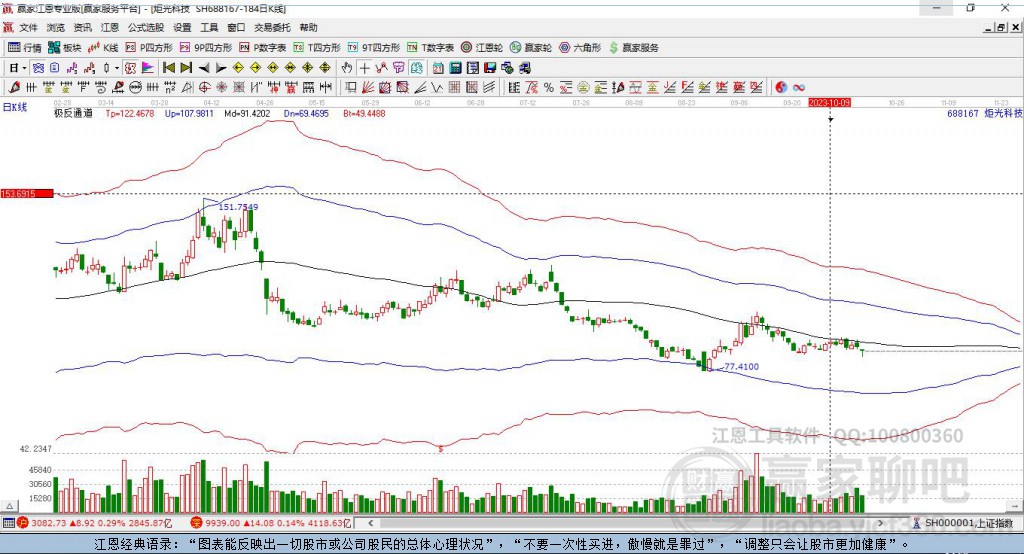Viewport: 1024px width, 554px height.
Task: Open the 文件 menu
Action: point(28,27)
